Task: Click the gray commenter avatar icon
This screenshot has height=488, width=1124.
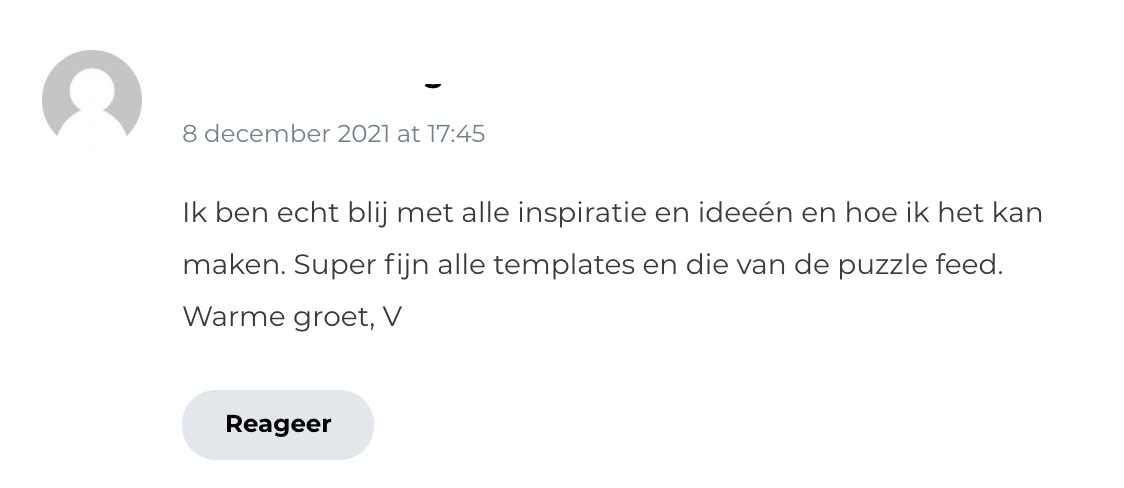Action: click(92, 100)
